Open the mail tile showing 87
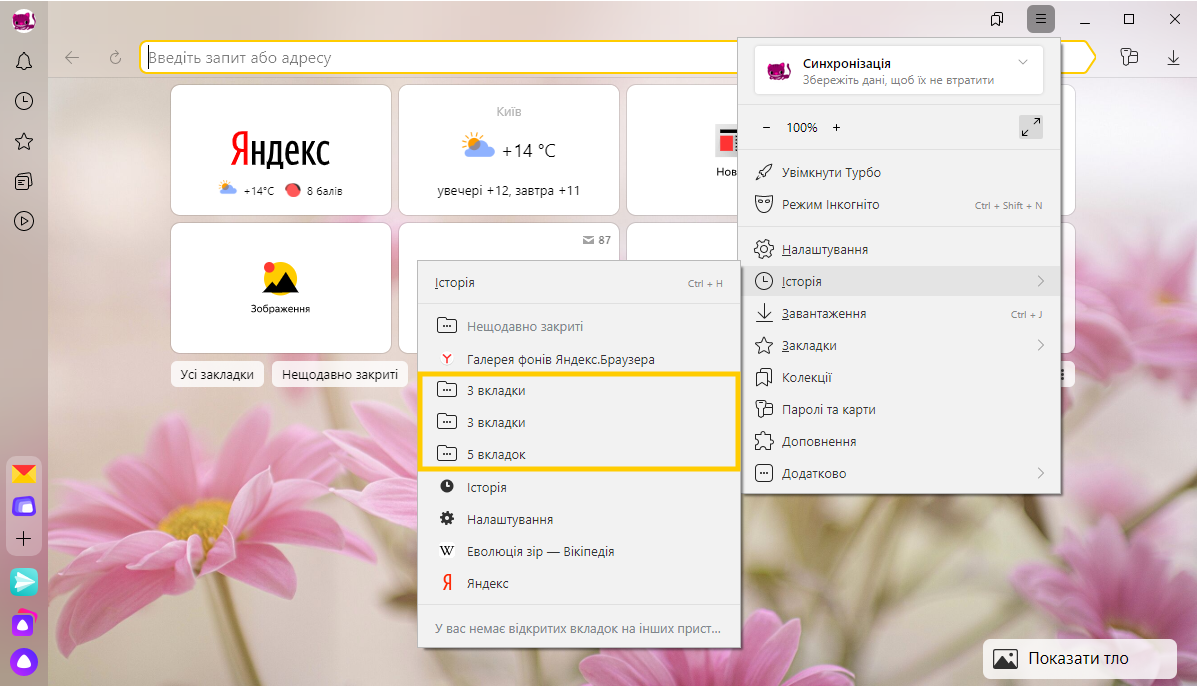The image size is (1198, 686). [509, 241]
